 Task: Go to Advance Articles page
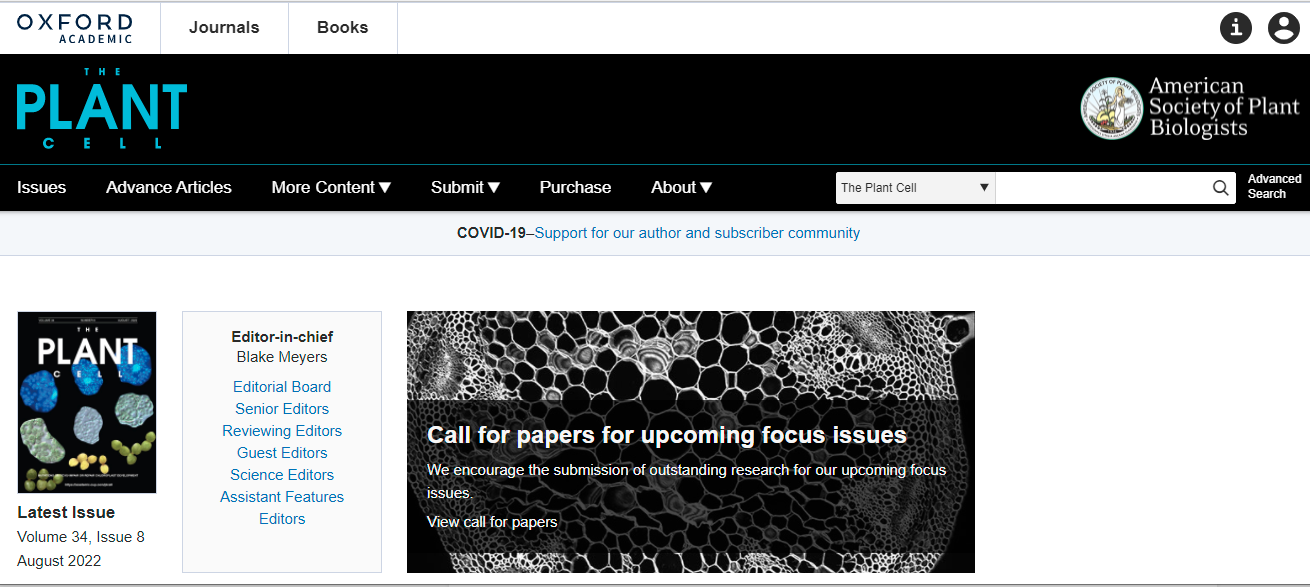[x=168, y=188]
